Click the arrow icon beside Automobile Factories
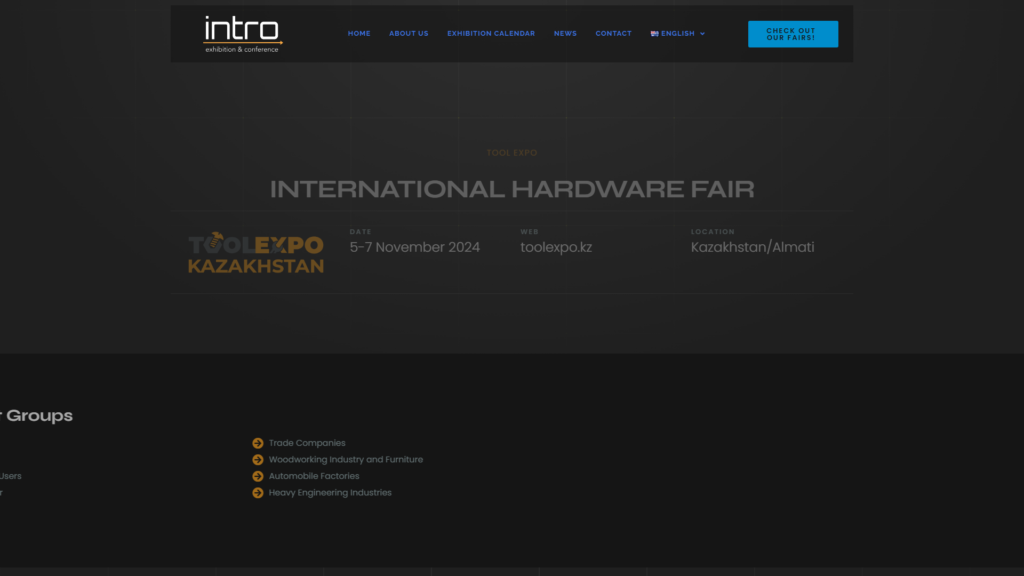 258,476
